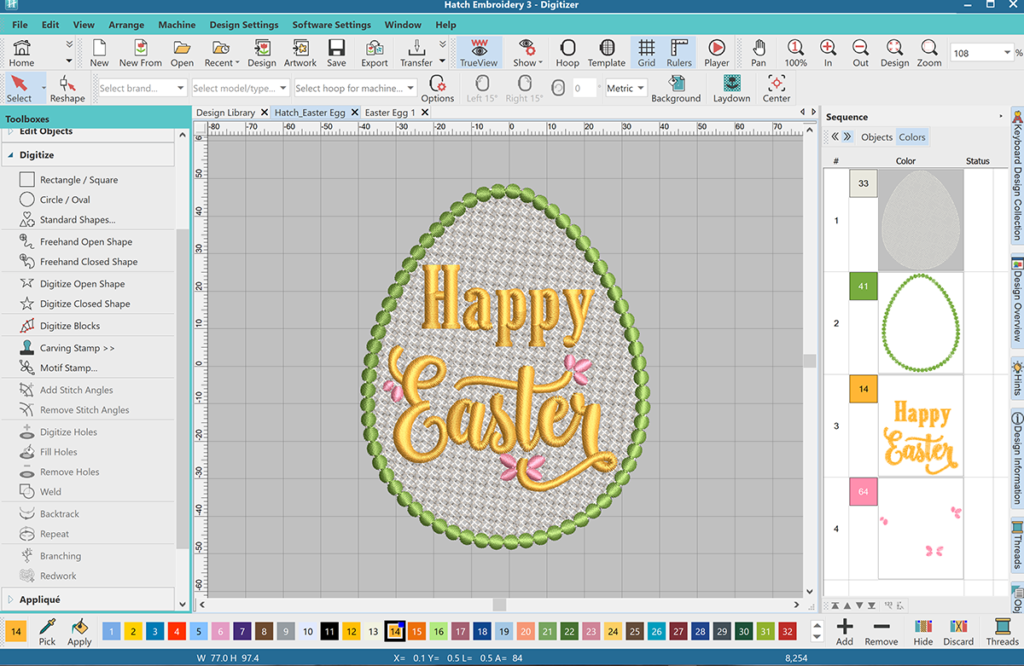Click the Laydown icon

click(x=732, y=88)
